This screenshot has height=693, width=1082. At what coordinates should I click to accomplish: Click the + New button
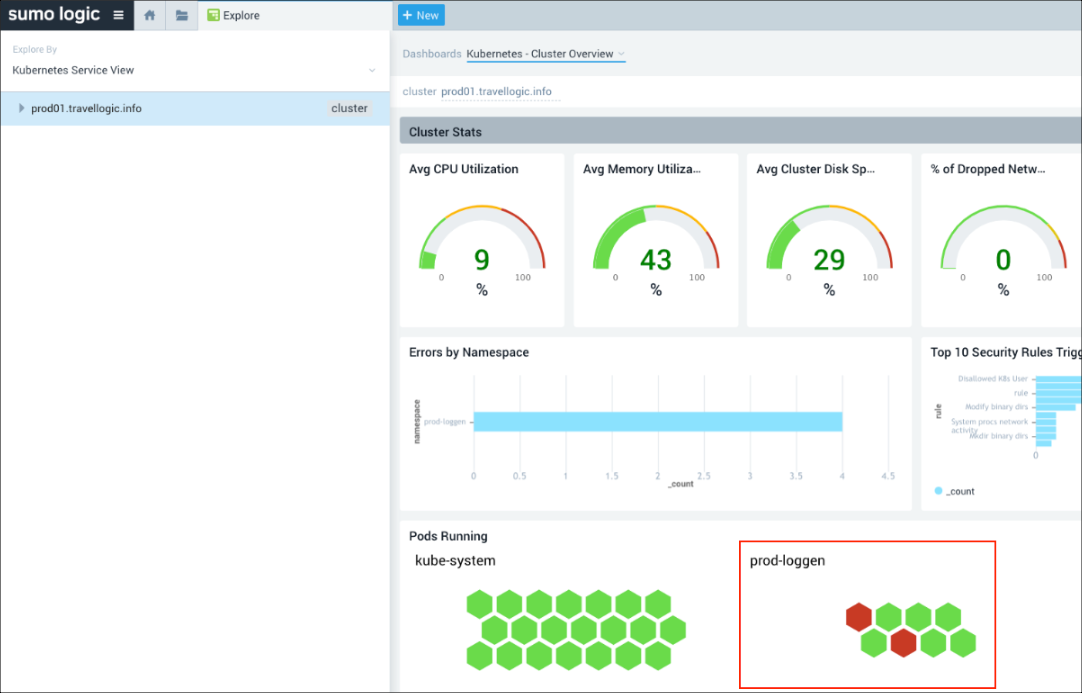click(421, 15)
